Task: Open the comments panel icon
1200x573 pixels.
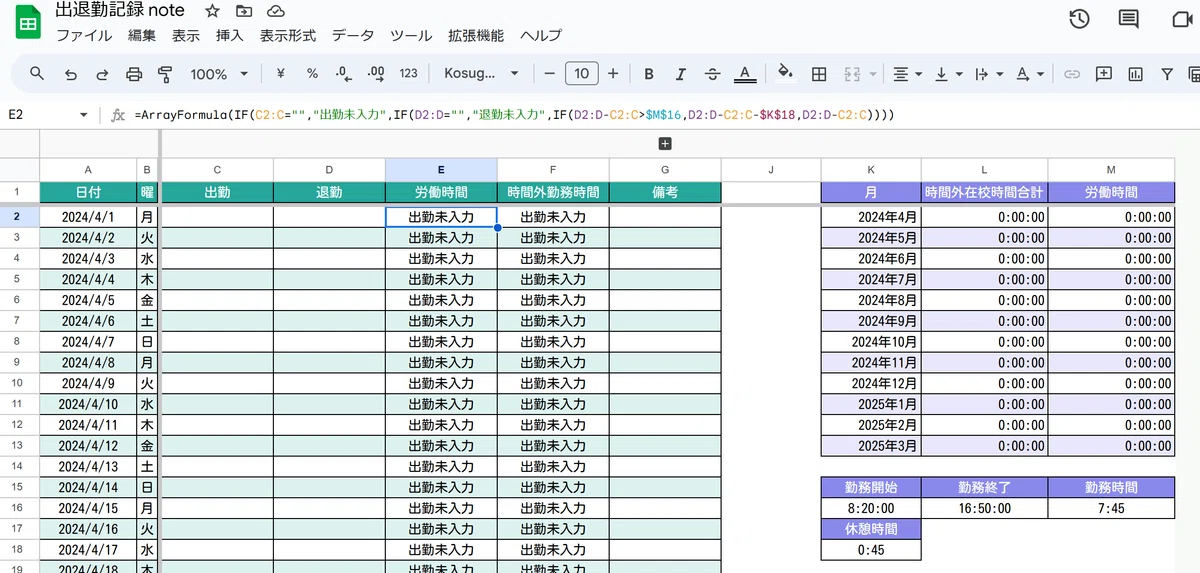Action: 1129,19
